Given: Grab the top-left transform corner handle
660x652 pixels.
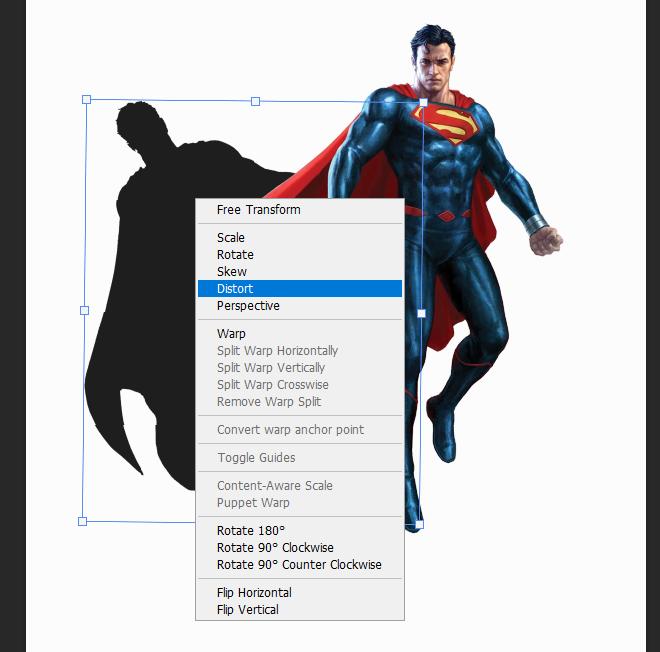Looking at the screenshot, I should (86, 99).
